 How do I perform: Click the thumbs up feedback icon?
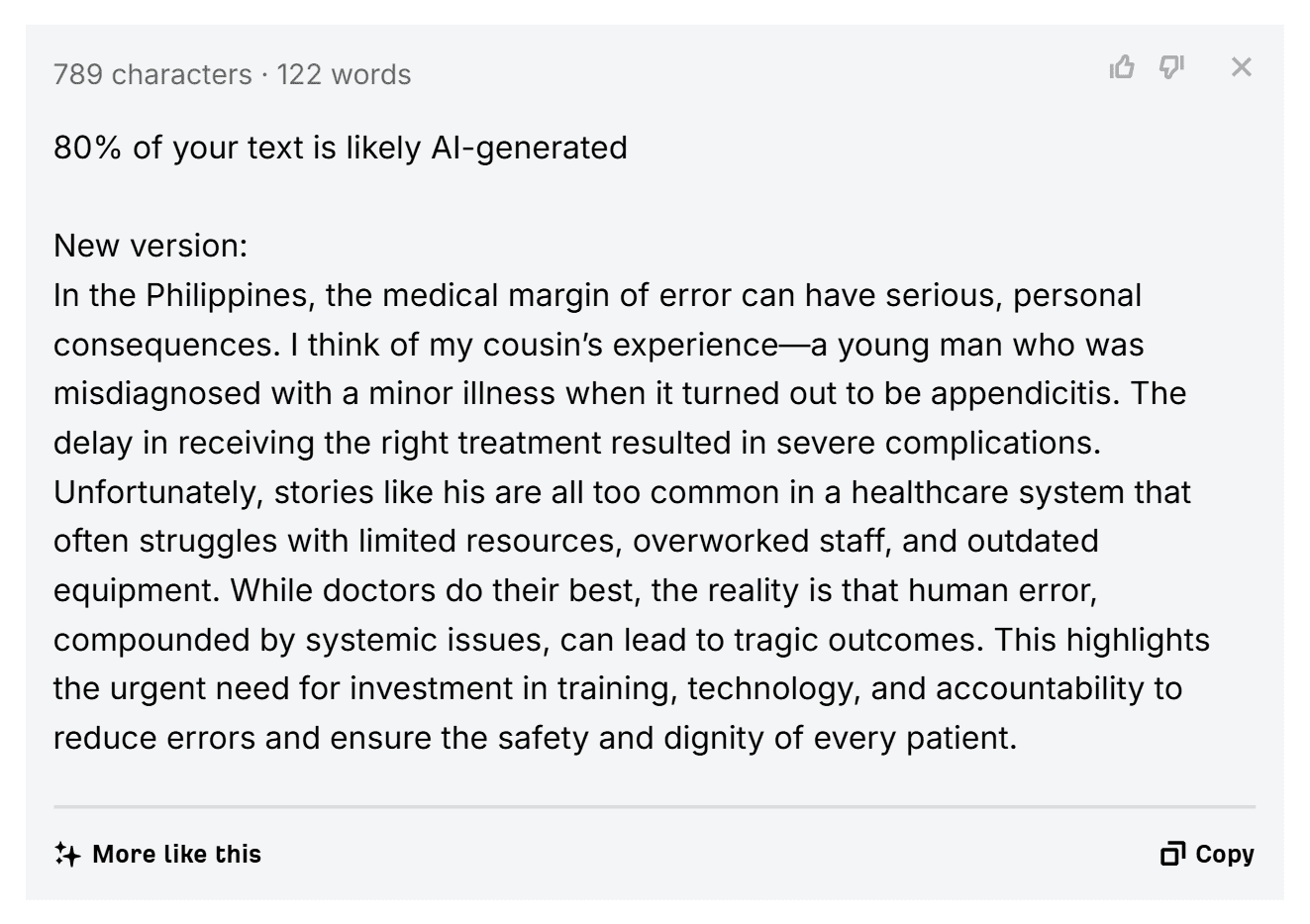(1122, 67)
